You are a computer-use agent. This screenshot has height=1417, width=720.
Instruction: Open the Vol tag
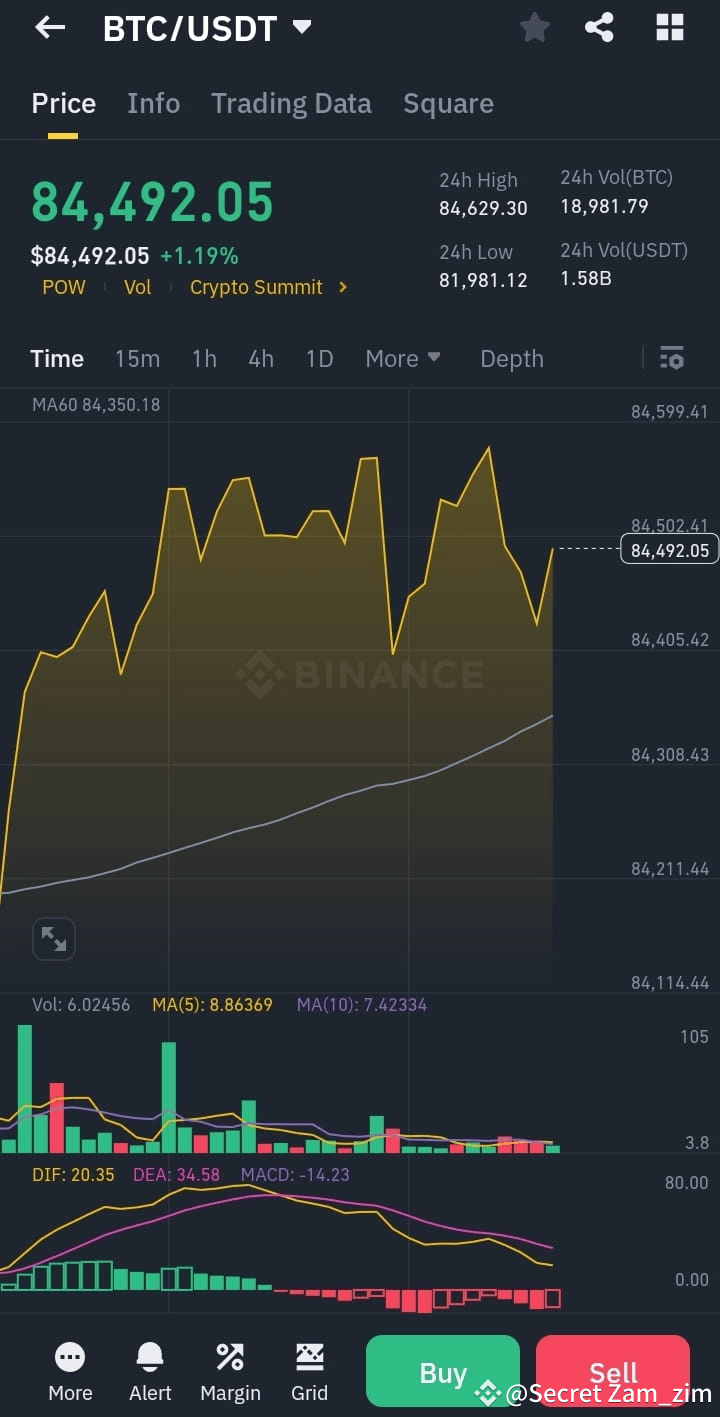tap(137, 287)
